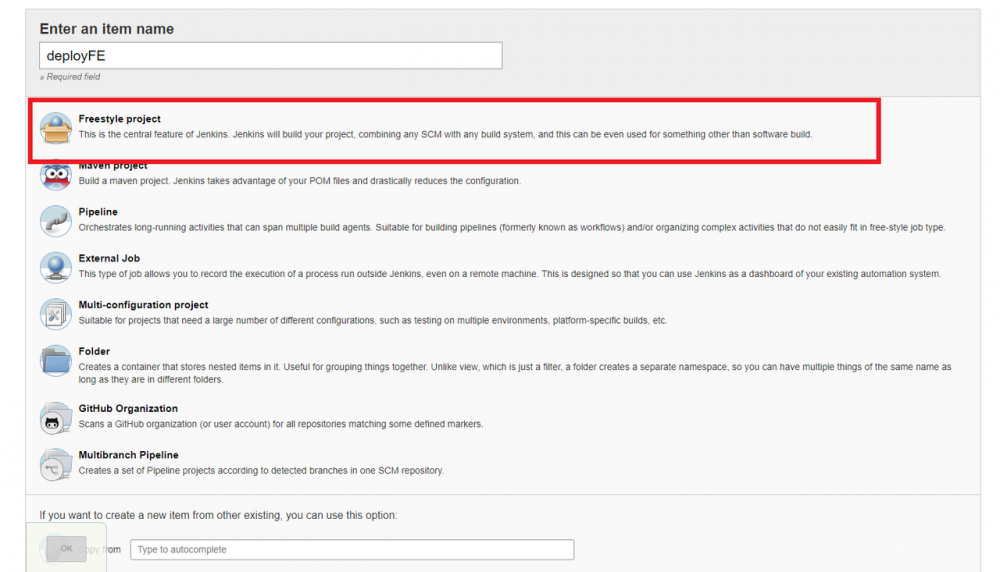Screen dimensions: 1000x572
Task: Click the OK button
Action: click(66, 548)
